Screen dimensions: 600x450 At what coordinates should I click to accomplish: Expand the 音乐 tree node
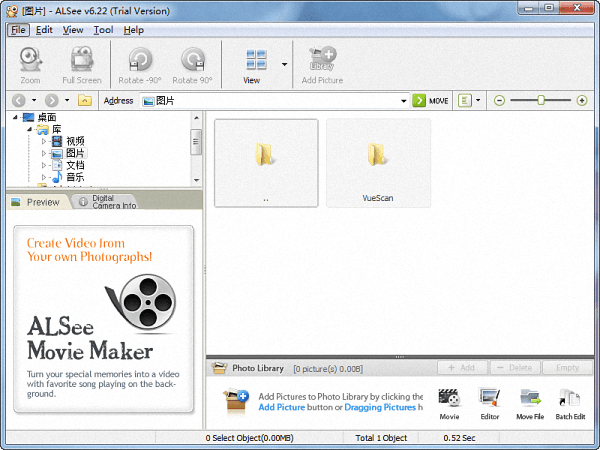[x=44, y=177]
